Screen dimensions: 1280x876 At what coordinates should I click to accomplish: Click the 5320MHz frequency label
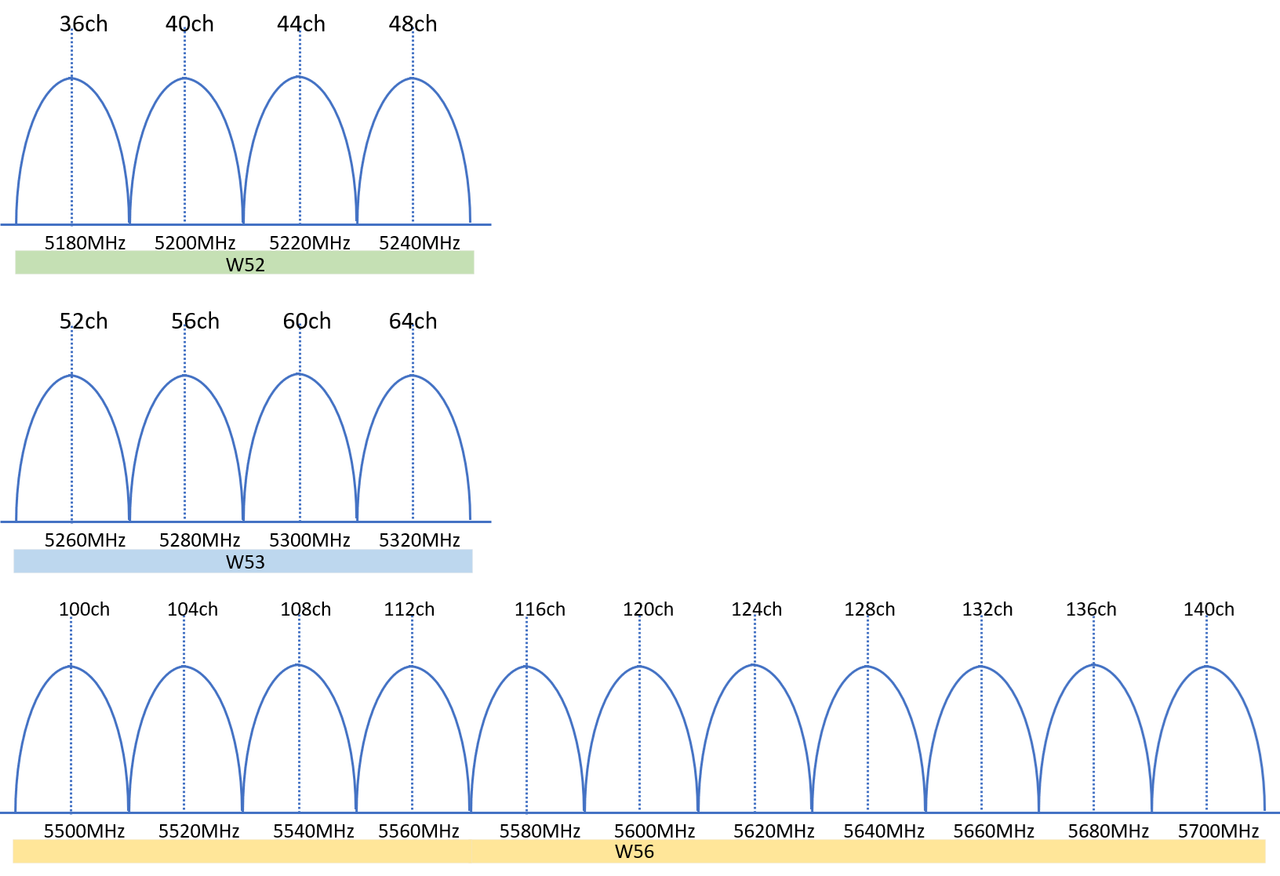(422, 539)
